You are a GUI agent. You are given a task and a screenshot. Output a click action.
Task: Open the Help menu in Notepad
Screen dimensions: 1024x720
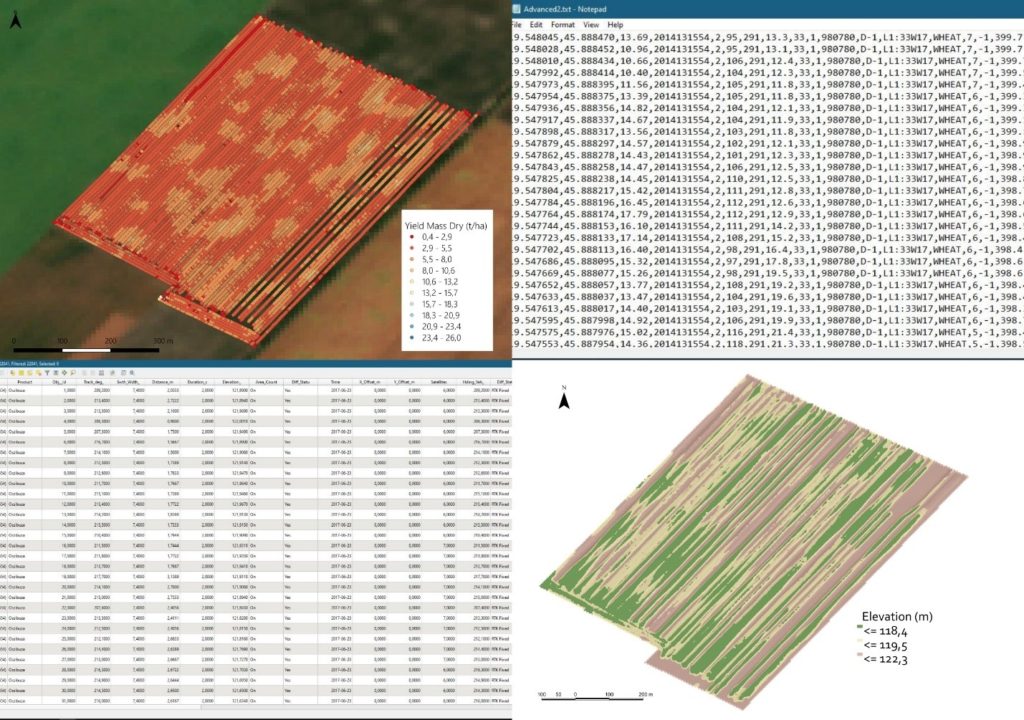coord(615,24)
